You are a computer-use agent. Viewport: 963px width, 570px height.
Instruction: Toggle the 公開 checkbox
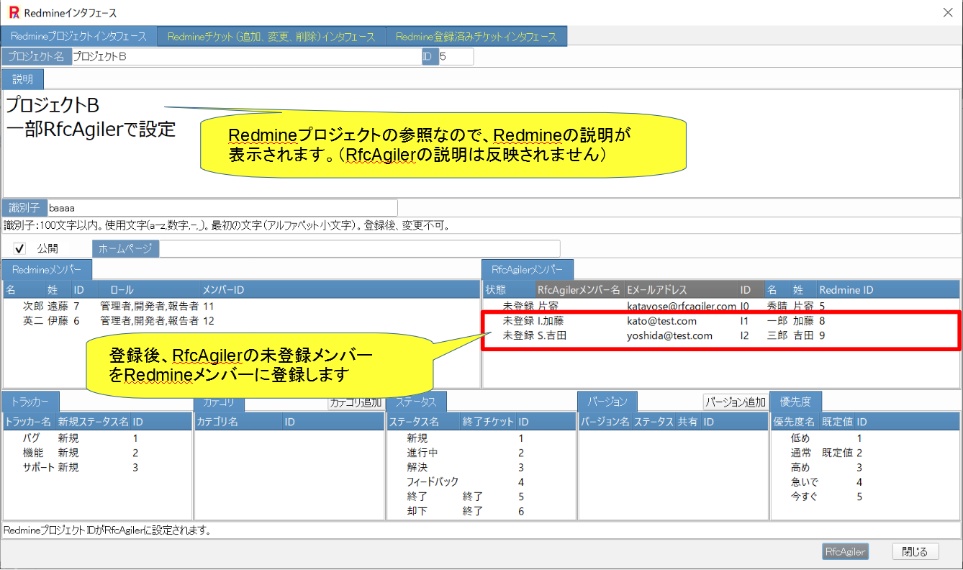click(x=20, y=248)
